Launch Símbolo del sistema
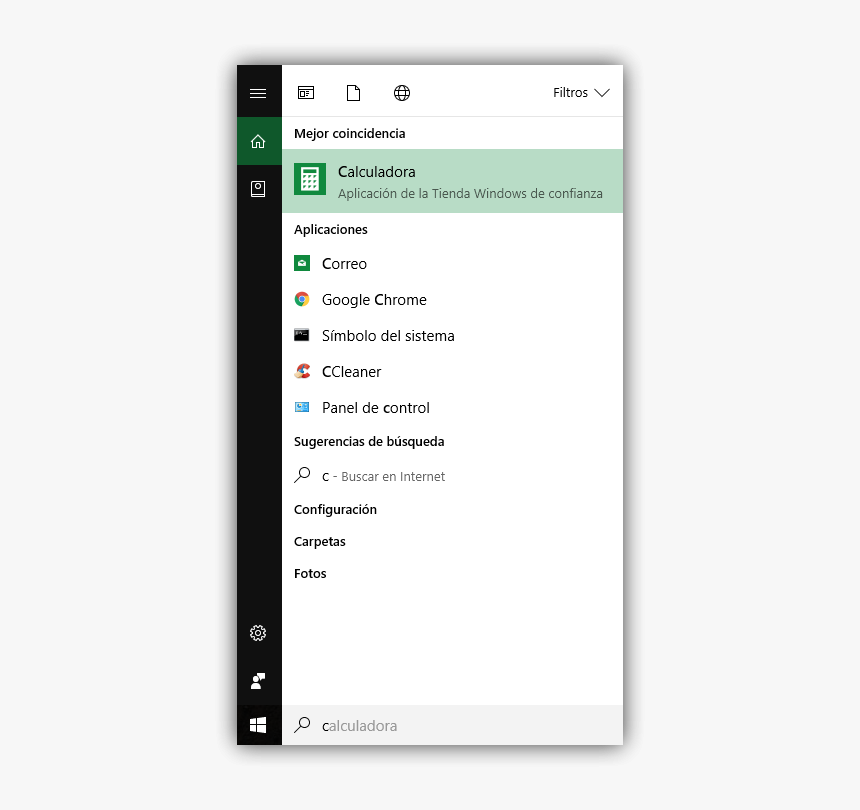This screenshot has height=810, width=860. coord(388,335)
